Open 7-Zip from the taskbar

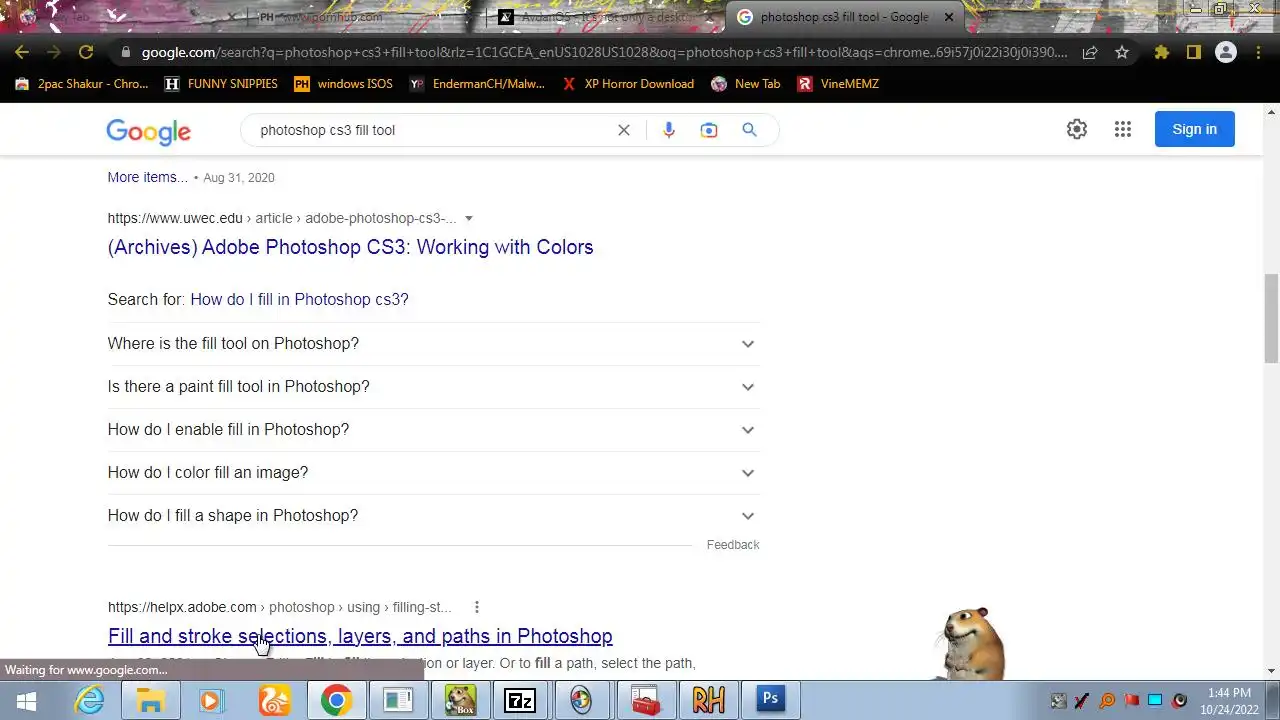pos(520,701)
